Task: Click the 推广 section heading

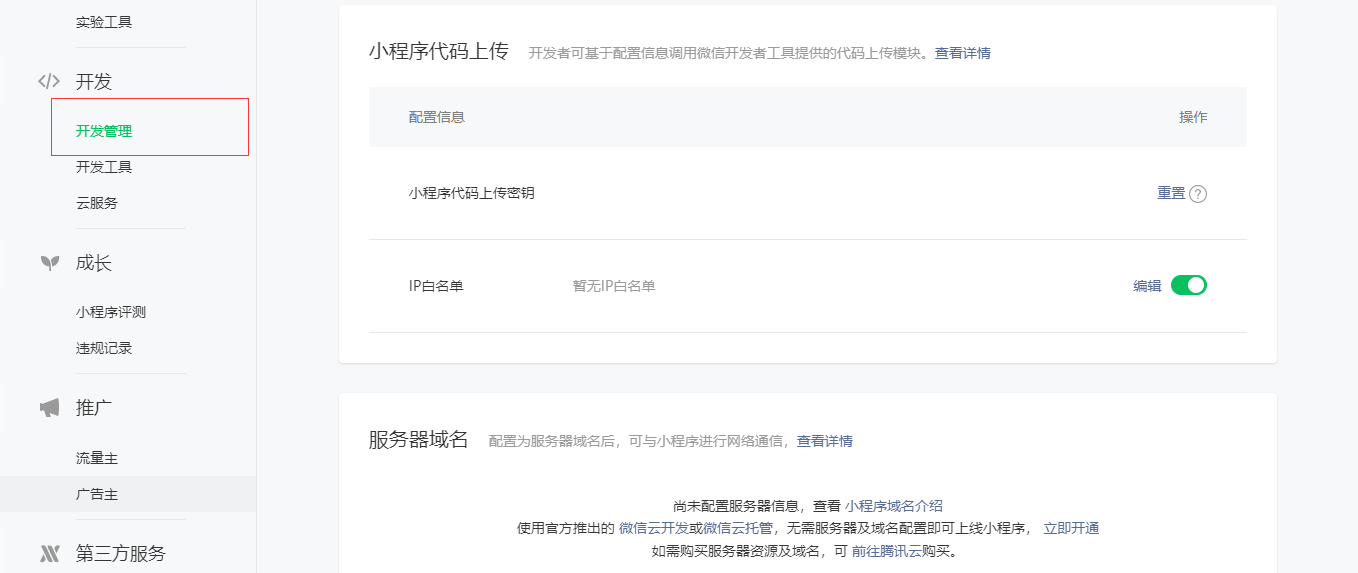Action: tap(94, 408)
